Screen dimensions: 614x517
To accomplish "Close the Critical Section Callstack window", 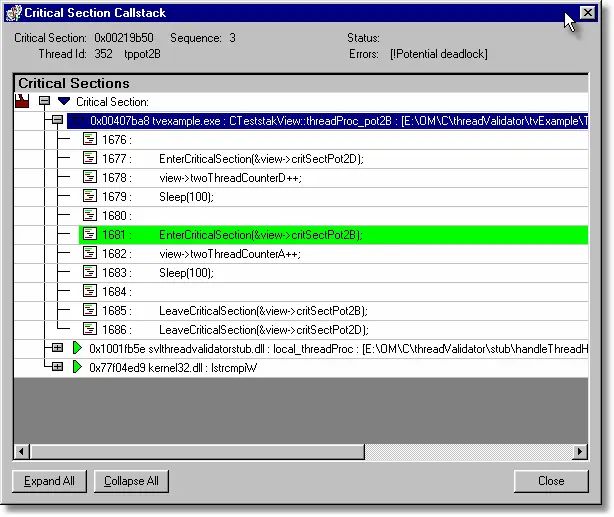I will 587,13.
